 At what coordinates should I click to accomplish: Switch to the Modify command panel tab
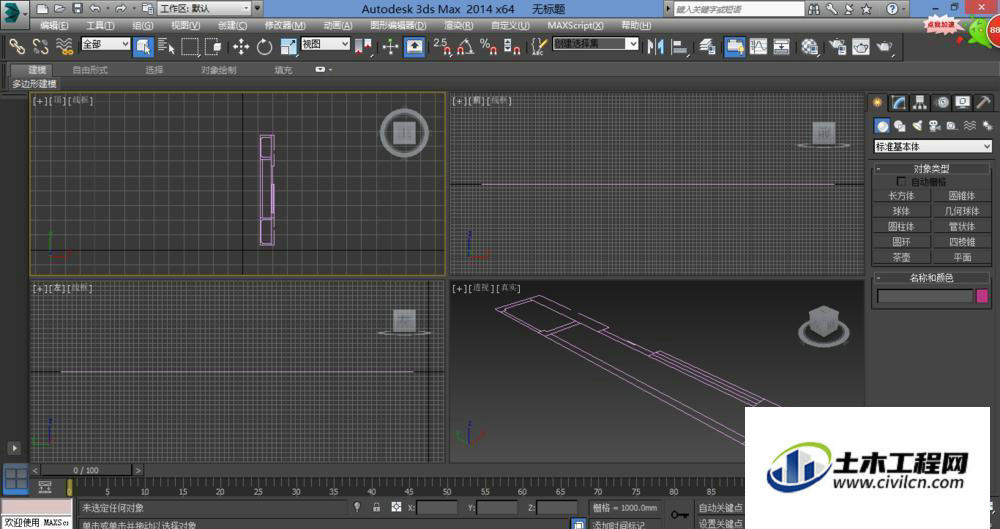click(x=899, y=102)
